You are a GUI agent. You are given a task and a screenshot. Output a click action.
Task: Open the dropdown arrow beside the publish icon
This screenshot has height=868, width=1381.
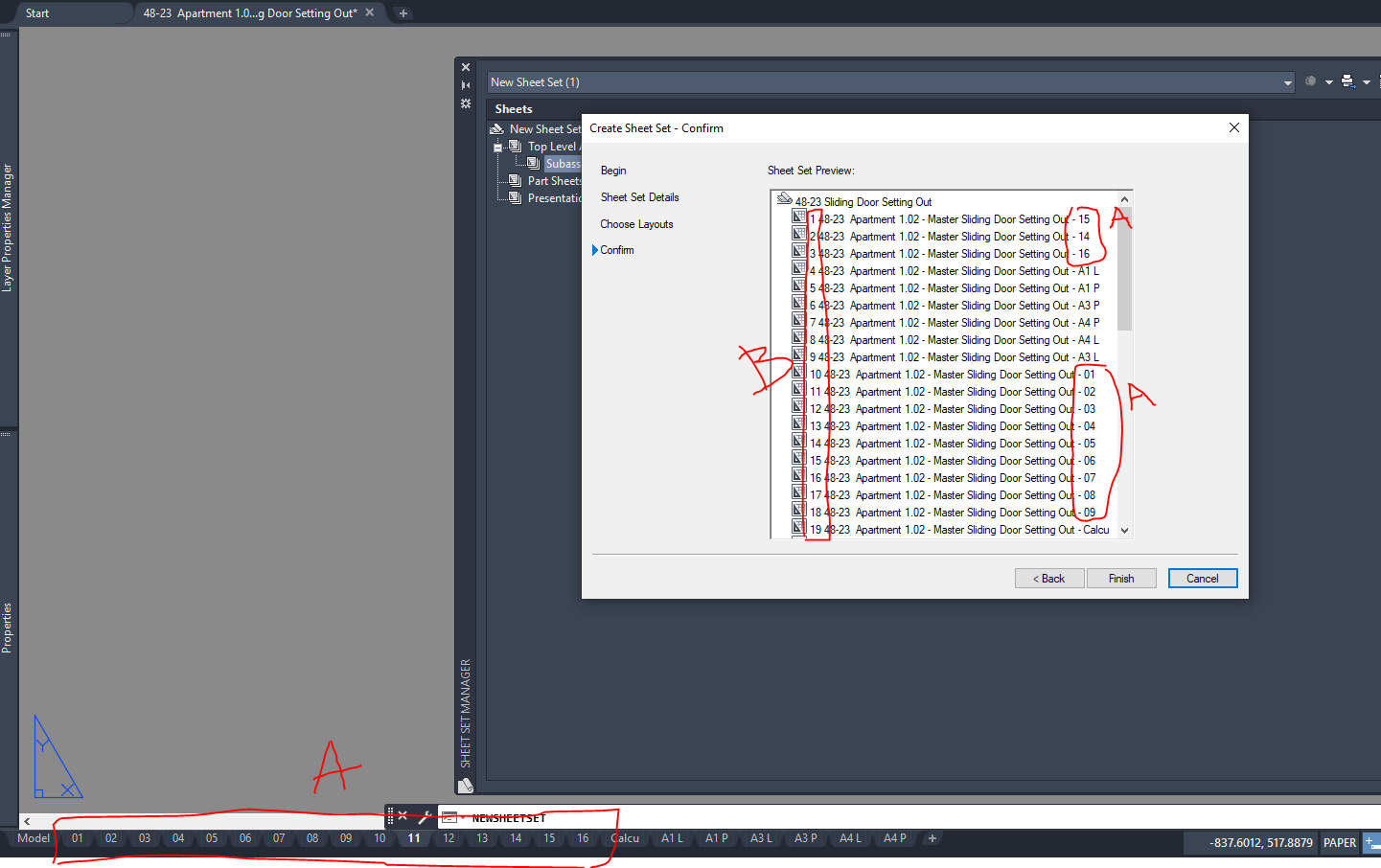coord(1366,81)
